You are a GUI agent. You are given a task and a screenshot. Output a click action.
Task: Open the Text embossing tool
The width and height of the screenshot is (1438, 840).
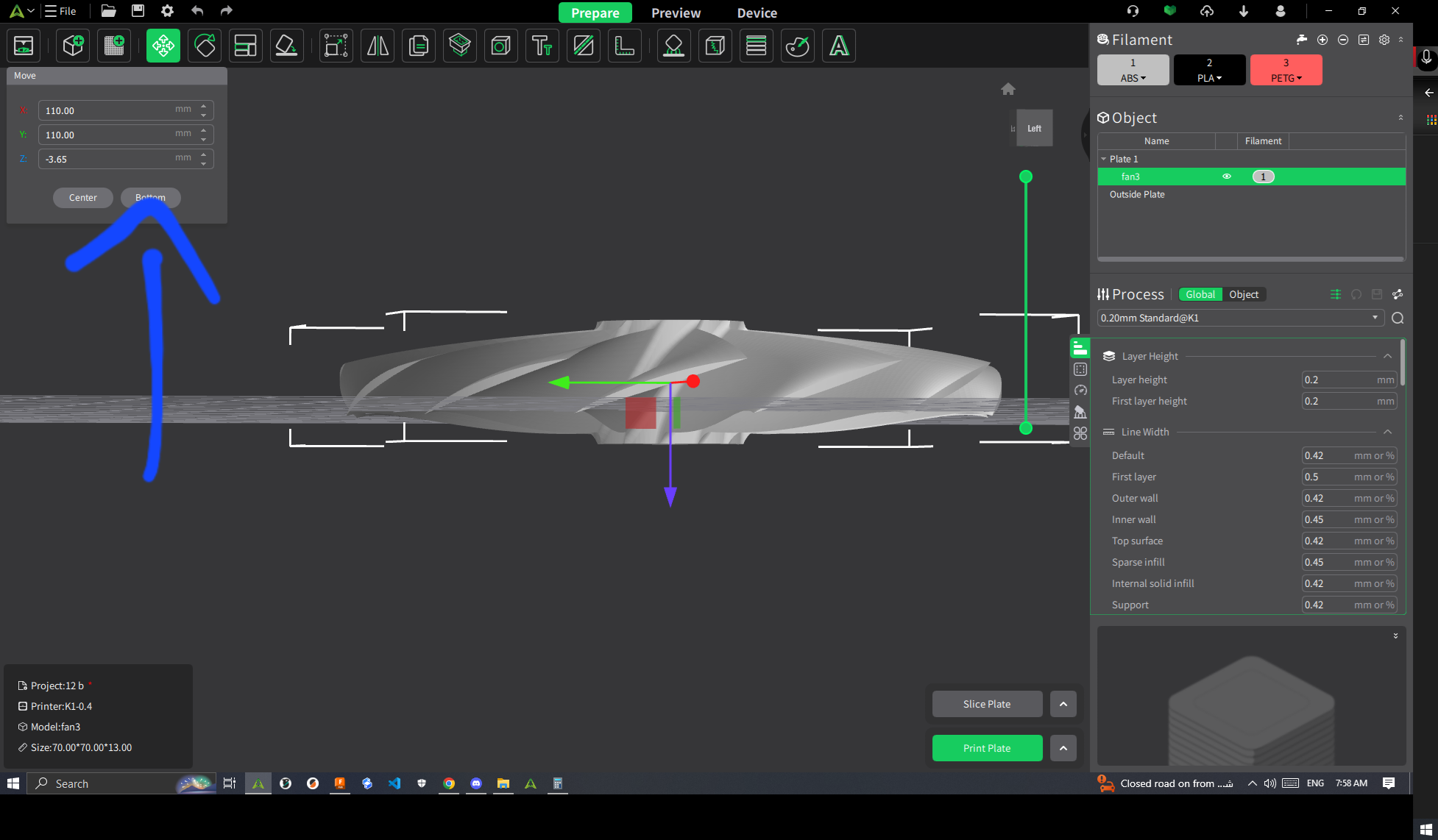pyautogui.click(x=542, y=46)
